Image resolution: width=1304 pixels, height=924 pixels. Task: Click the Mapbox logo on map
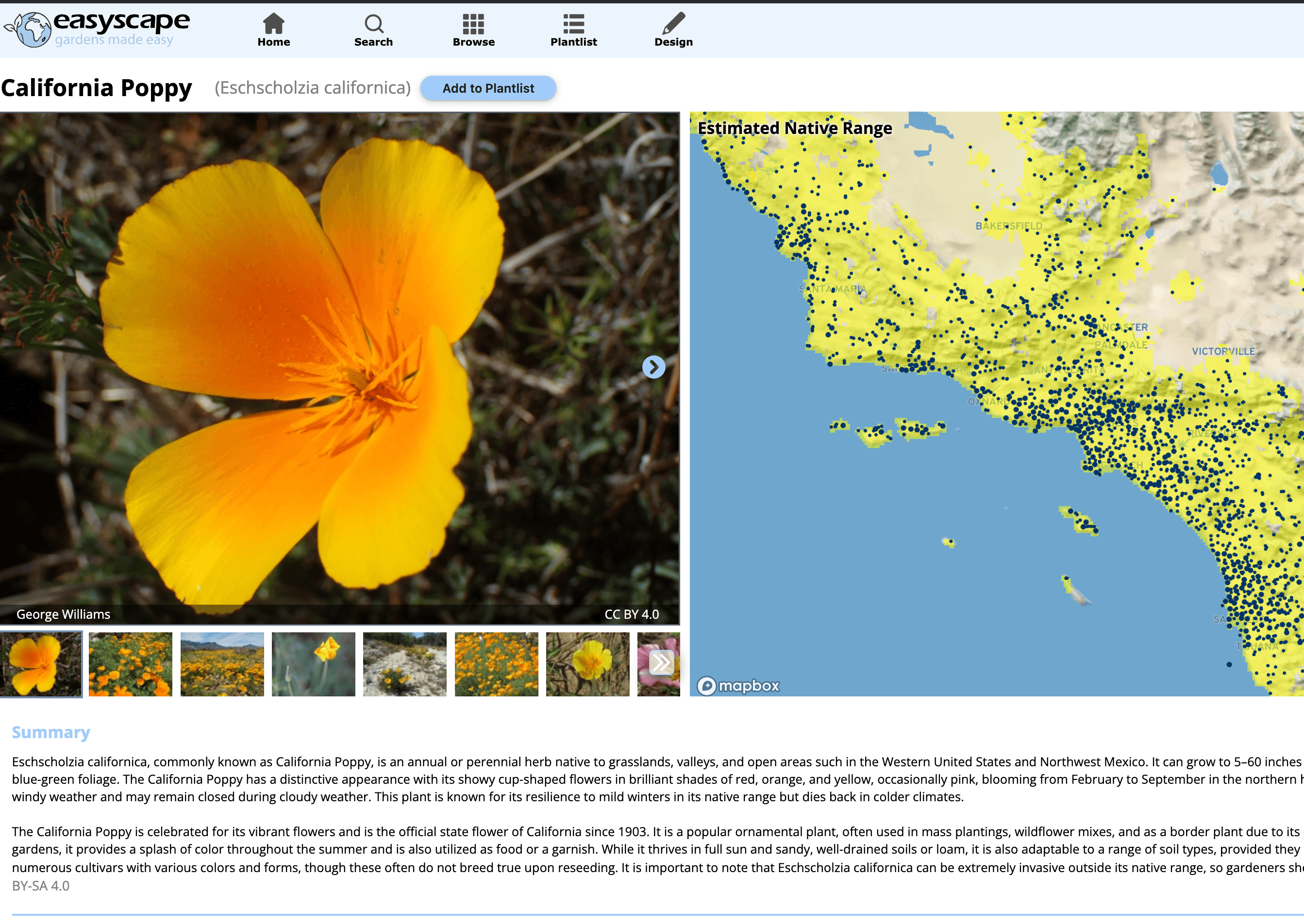(x=737, y=686)
